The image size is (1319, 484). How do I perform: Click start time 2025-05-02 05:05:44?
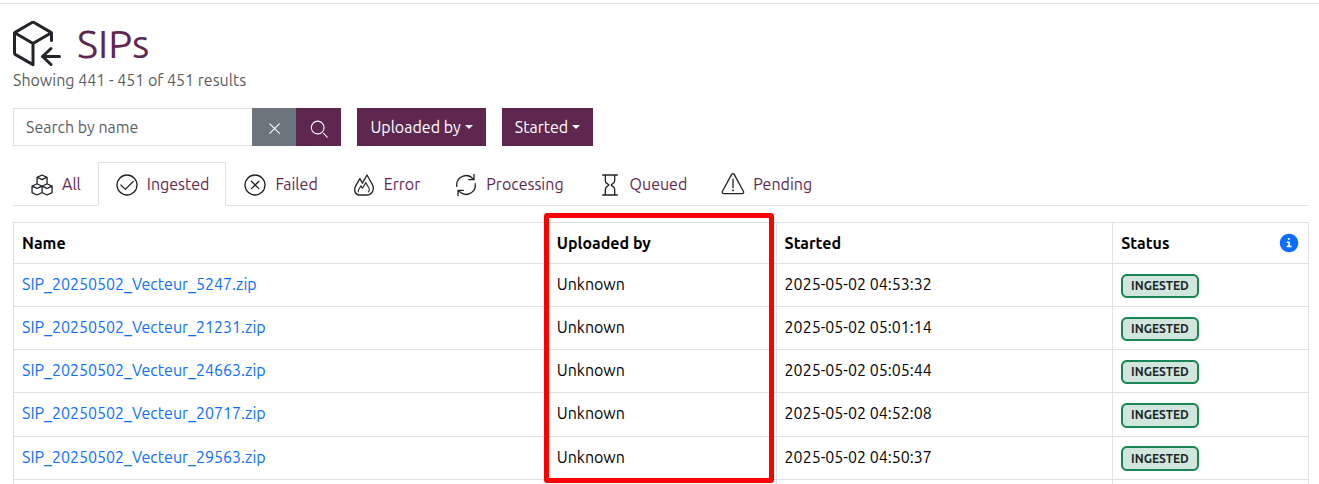858,370
